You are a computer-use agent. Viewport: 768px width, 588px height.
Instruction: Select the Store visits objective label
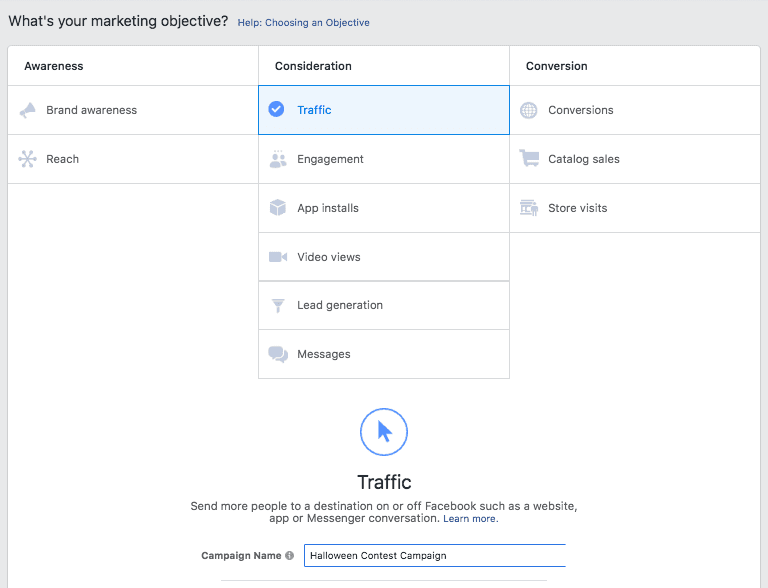click(x=577, y=208)
